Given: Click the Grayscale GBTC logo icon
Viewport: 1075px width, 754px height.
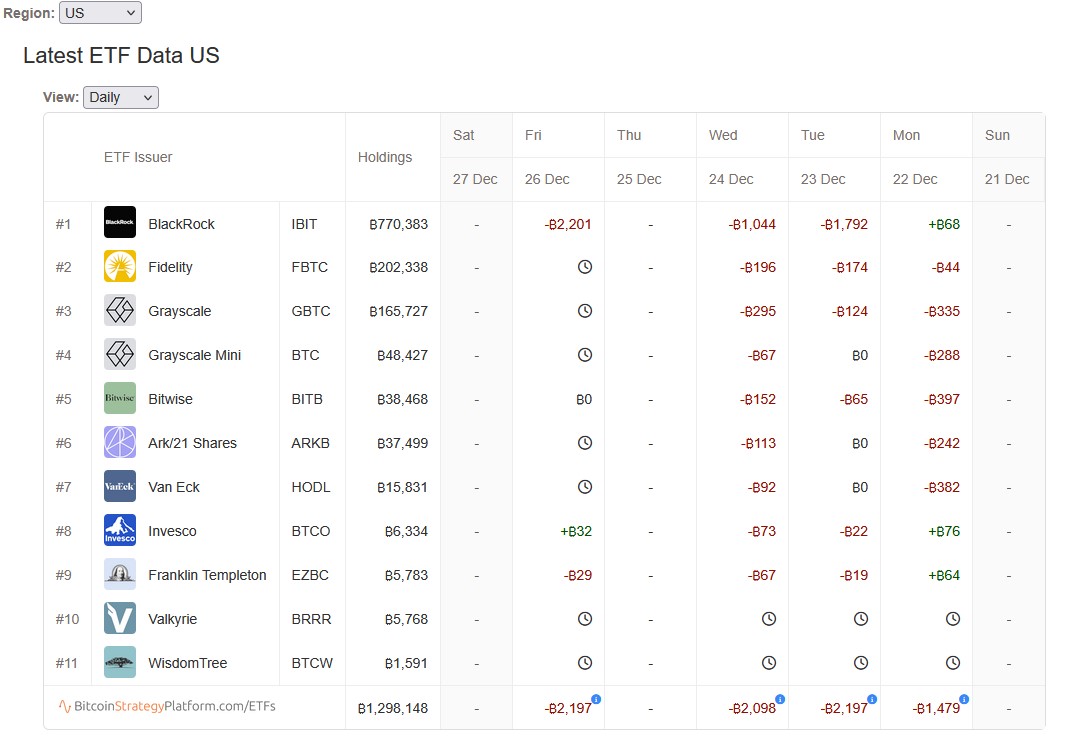Looking at the screenshot, I should tap(120, 311).
